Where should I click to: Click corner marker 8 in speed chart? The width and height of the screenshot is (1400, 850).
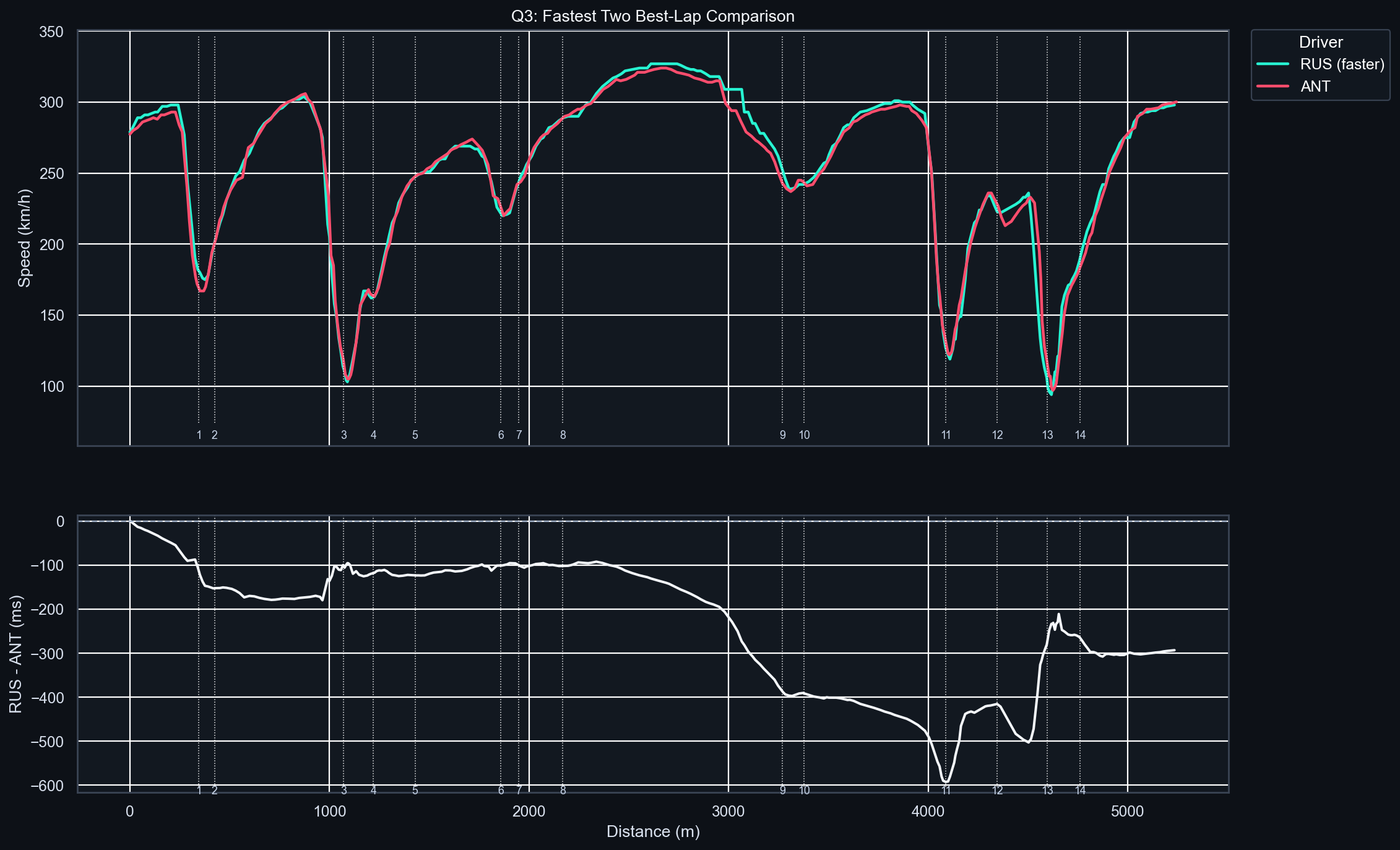[x=563, y=435]
